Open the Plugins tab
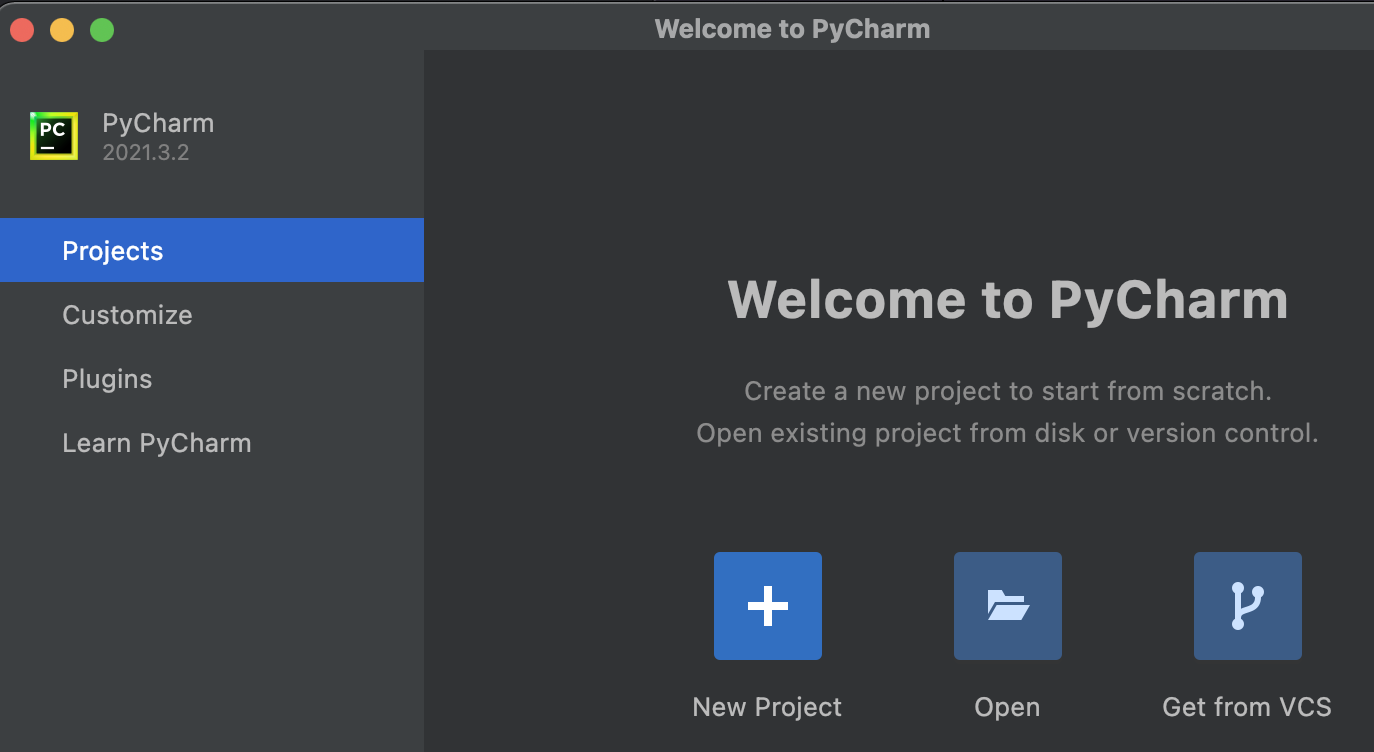 212,379
